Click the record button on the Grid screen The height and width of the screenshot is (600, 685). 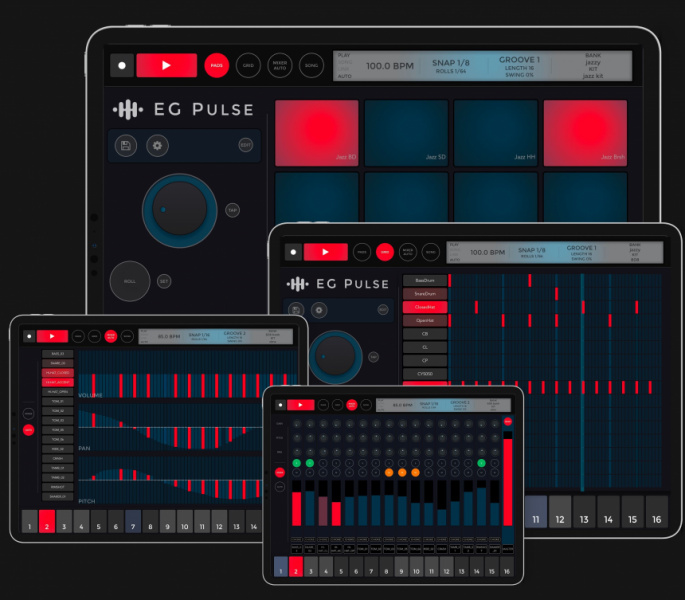(293, 252)
